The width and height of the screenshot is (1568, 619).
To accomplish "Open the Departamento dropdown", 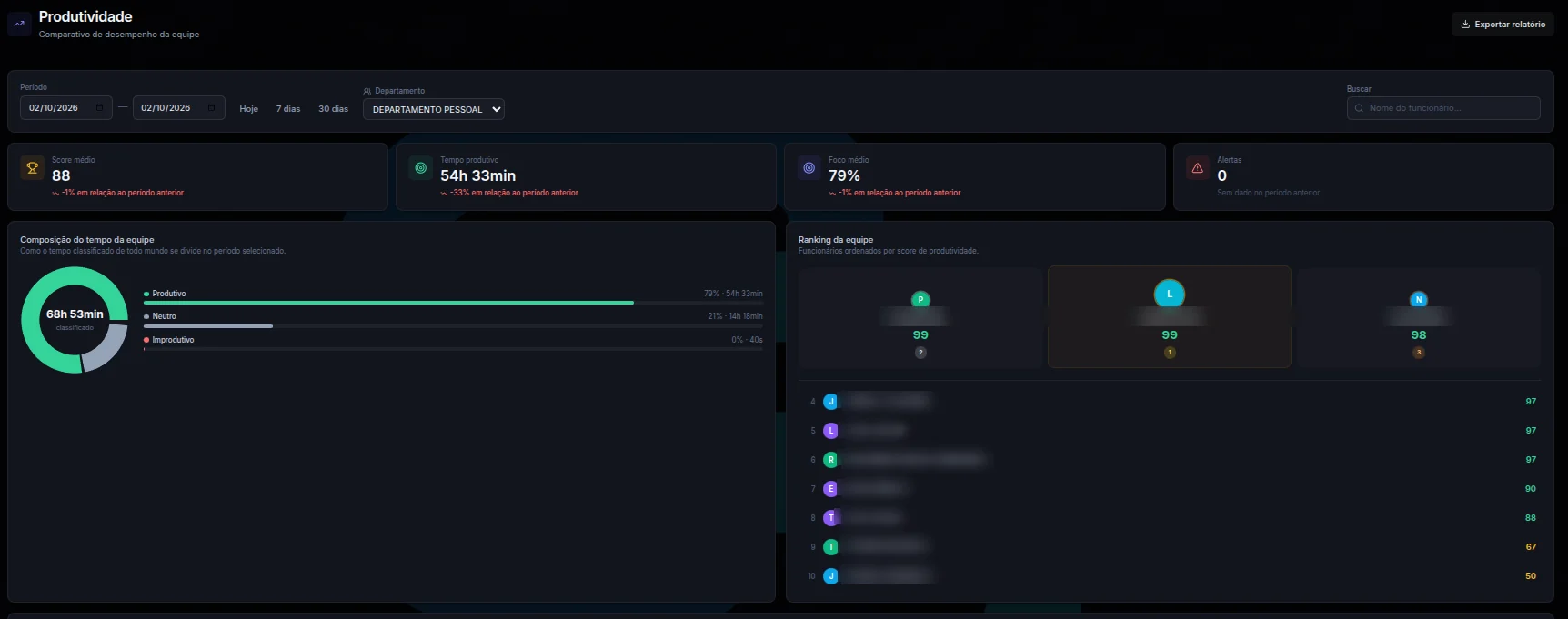I will coord(434,109).
